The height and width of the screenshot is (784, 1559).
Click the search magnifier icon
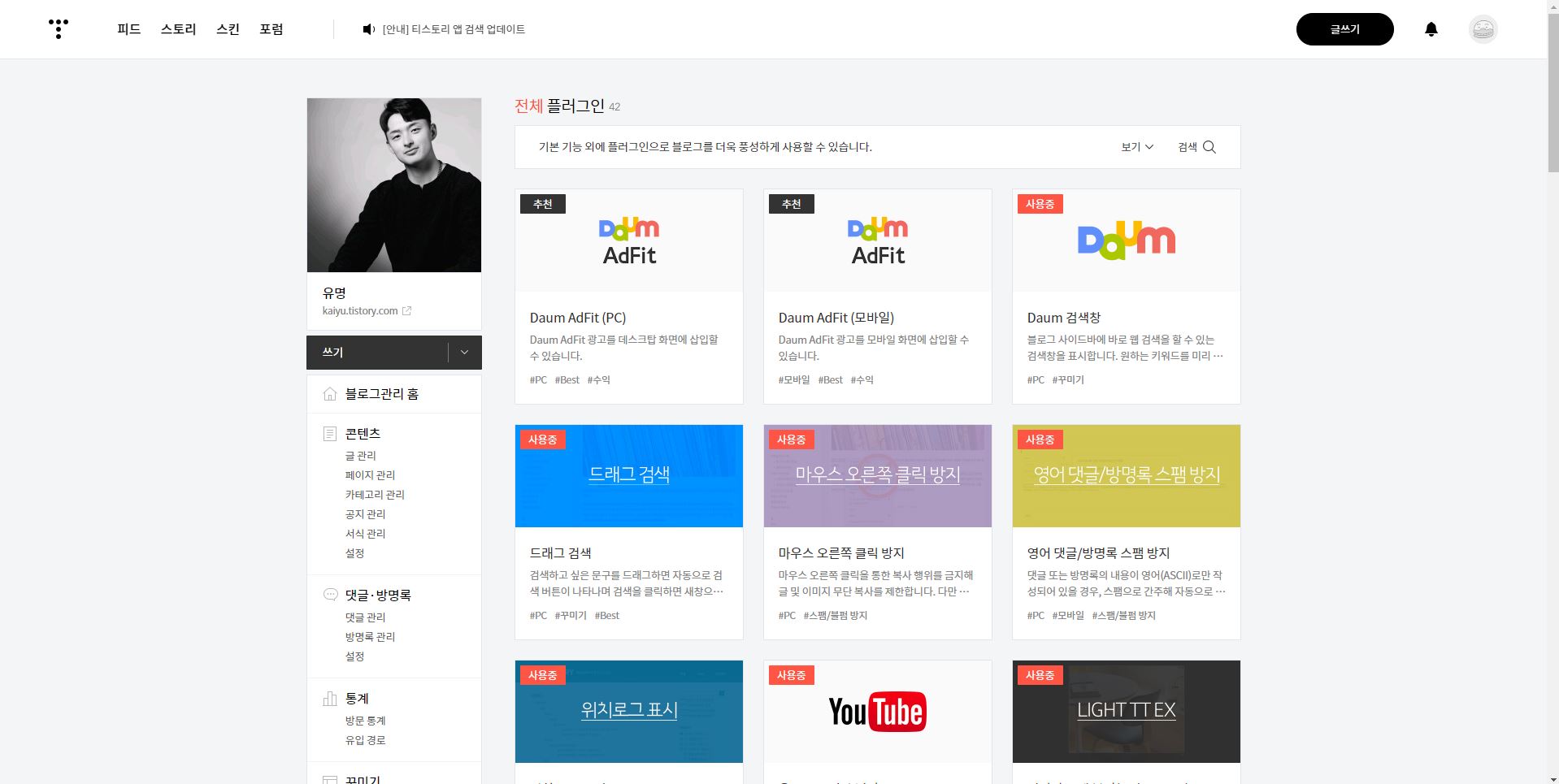[1209, 147]
